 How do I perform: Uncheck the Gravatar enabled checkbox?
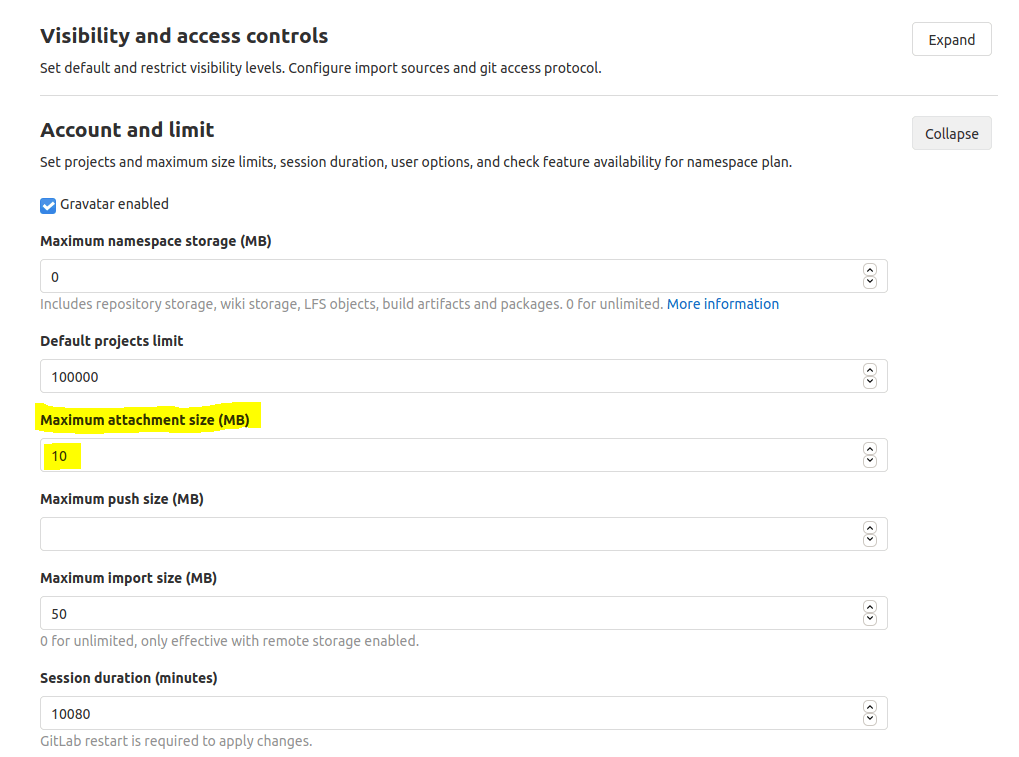pos(48,205)
